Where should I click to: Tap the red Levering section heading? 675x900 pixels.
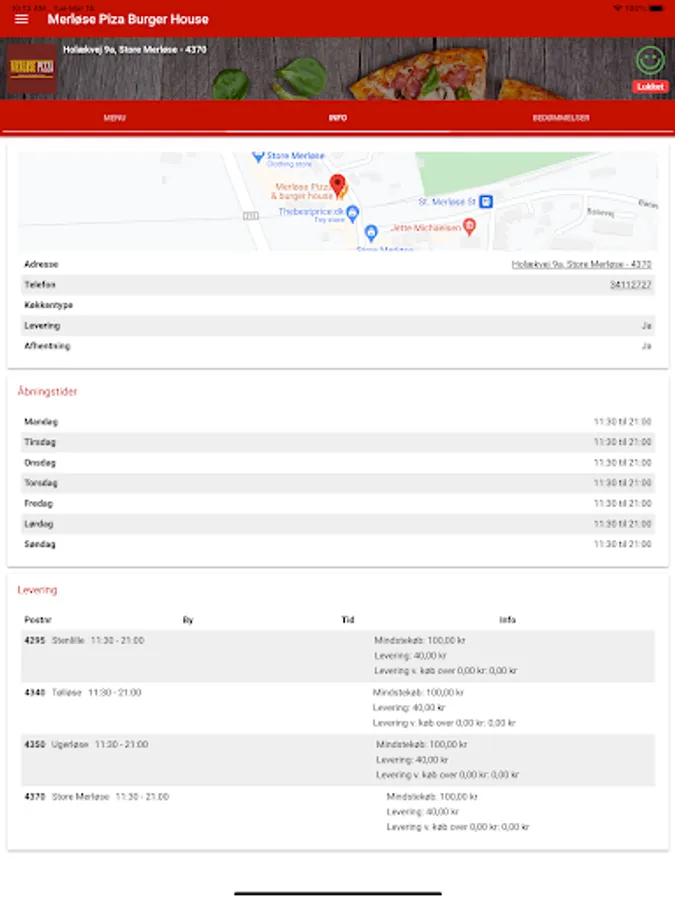pyautogui.click(x=37, y=590)
